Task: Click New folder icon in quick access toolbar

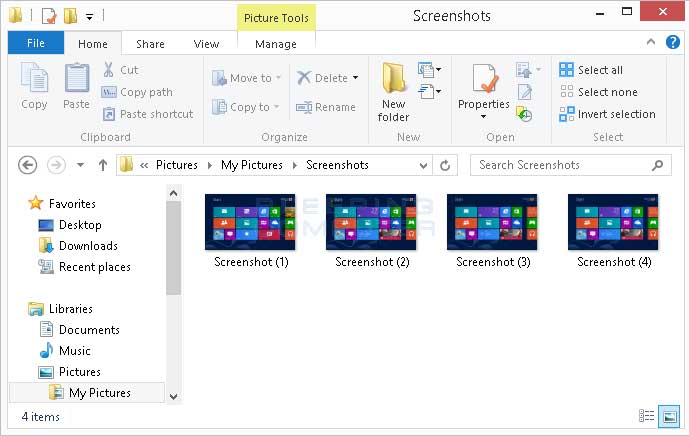Action: click(x=70, y=16)
